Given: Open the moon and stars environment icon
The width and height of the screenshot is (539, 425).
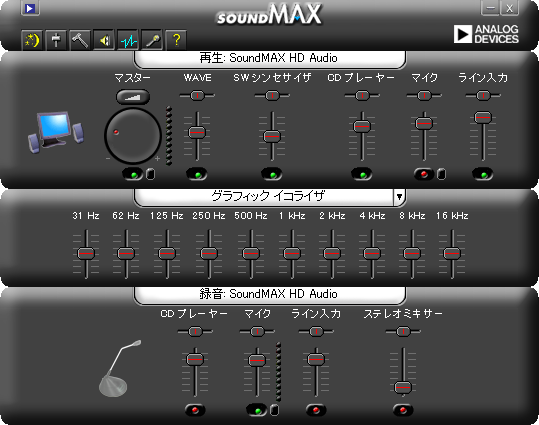Looking at the screenshot, I should [32, 41].
